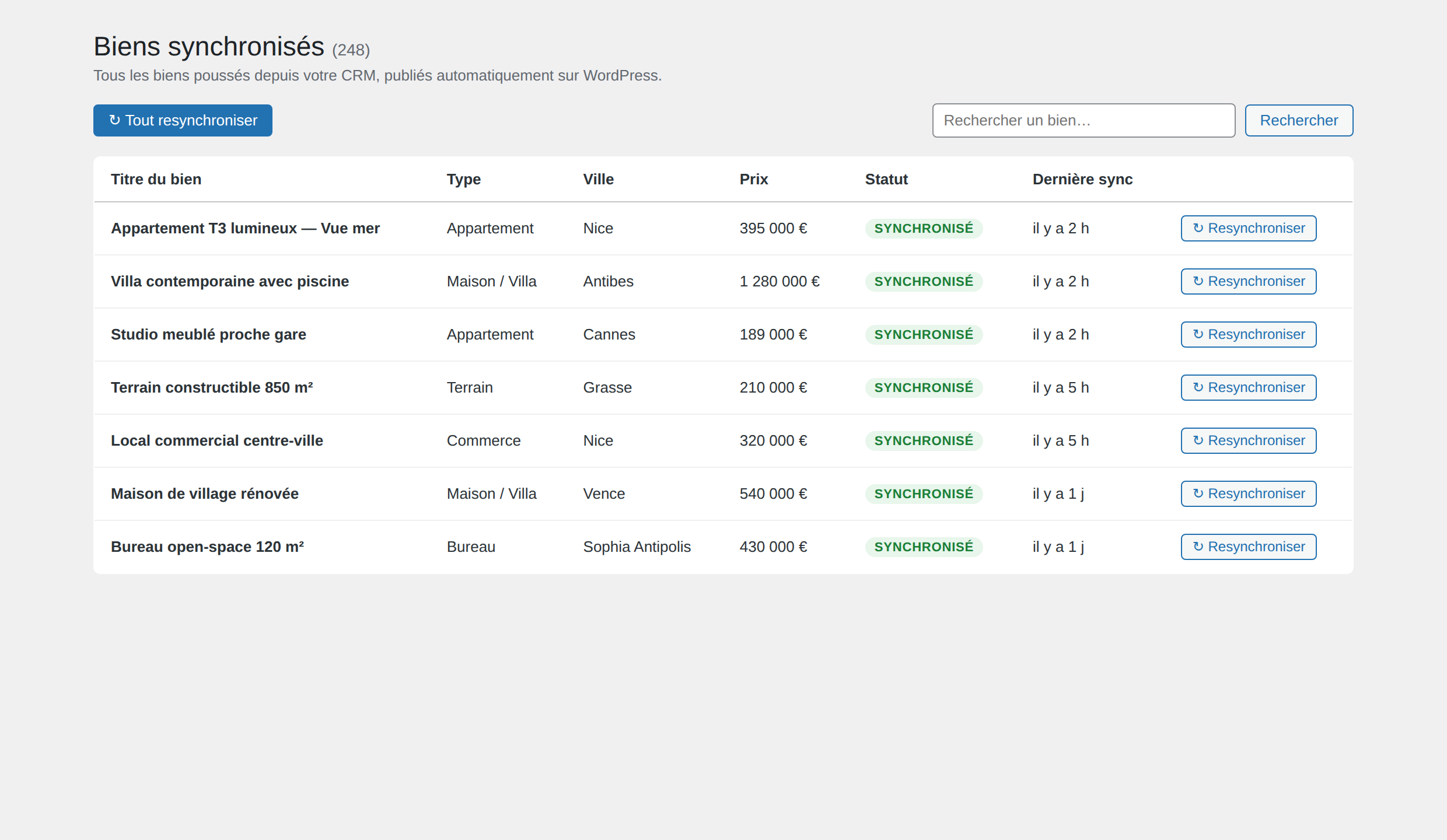Viewport: 1447px width, 840px height.
Task: Open the Bureau open-space 120 m² title
Action: click(207, 547)
